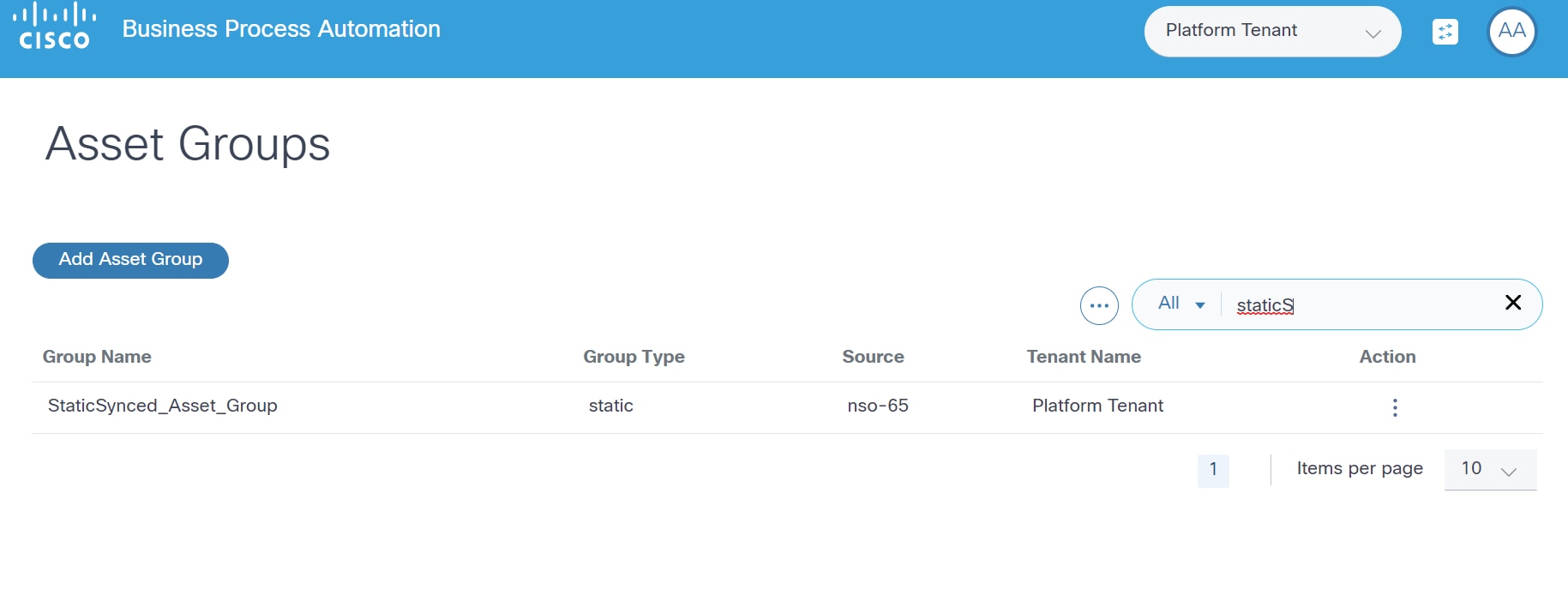Open the AA user profile avatar
Image resolution: width=1568 pixels, height=614 pixels.
click(x=1511, y=32)
